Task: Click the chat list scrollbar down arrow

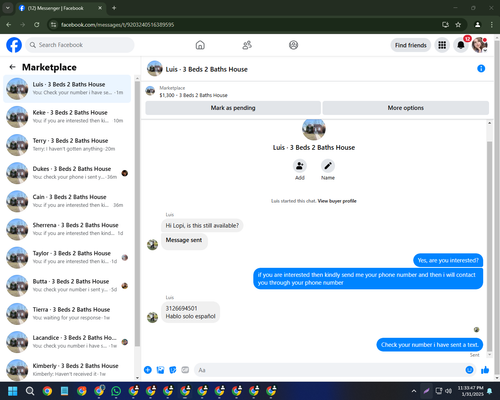Action: 137,378
